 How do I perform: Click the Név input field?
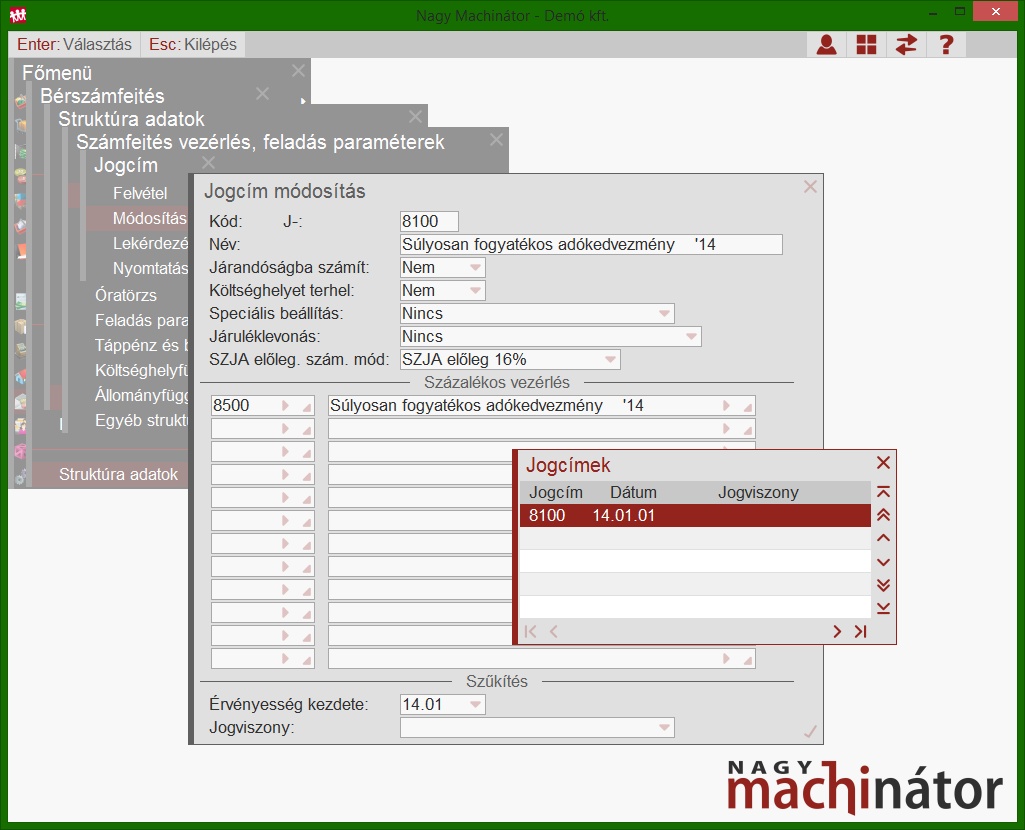[591, 244]
